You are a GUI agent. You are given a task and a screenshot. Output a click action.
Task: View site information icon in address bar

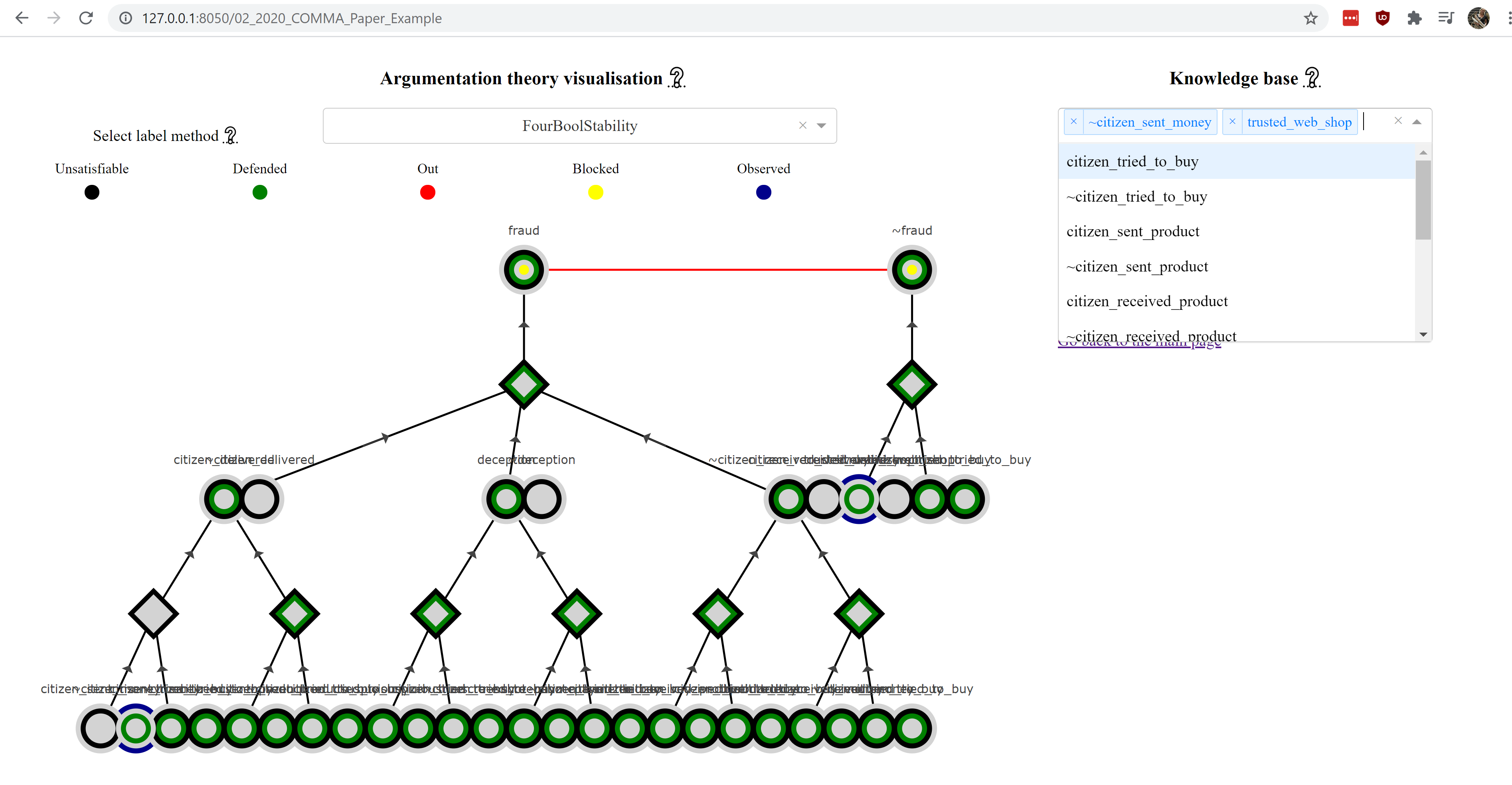coord(125,18)
